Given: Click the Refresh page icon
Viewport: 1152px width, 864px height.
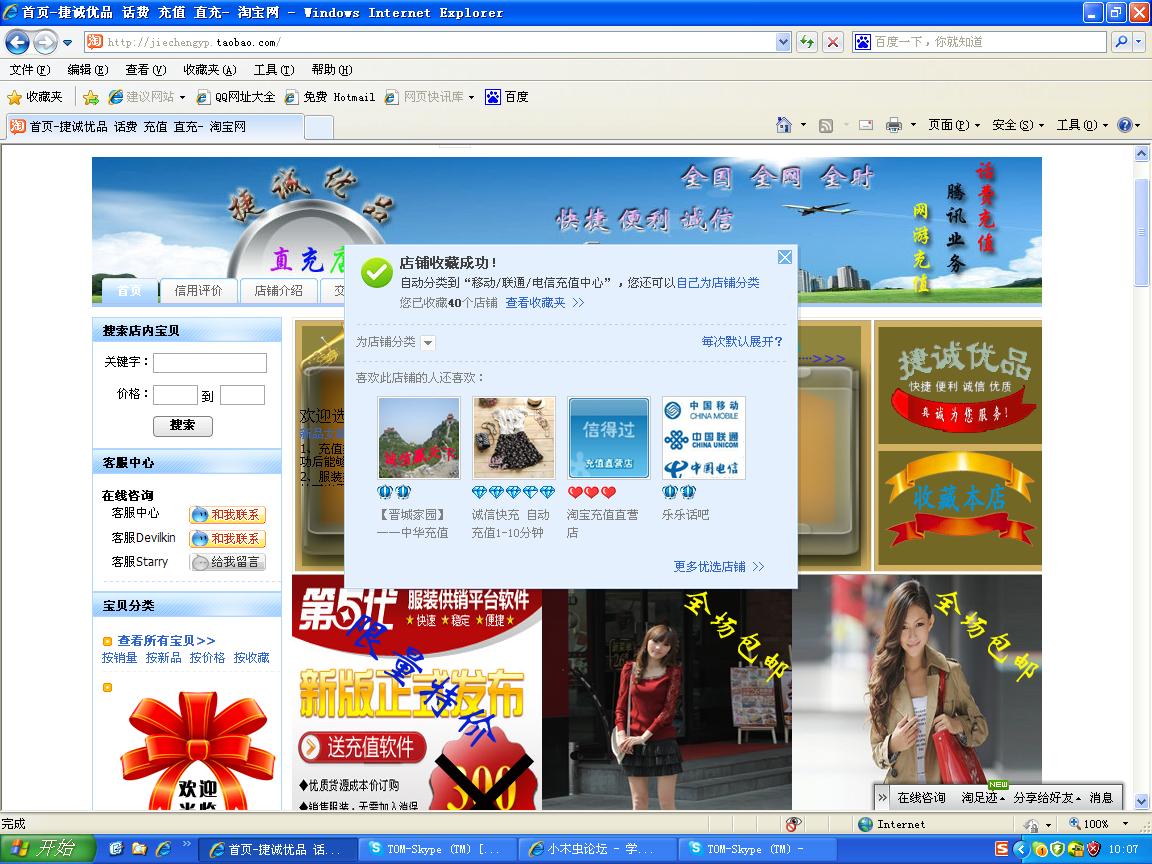Looking at the screenshot, I should pyautogui.click(x=807, y=42).
